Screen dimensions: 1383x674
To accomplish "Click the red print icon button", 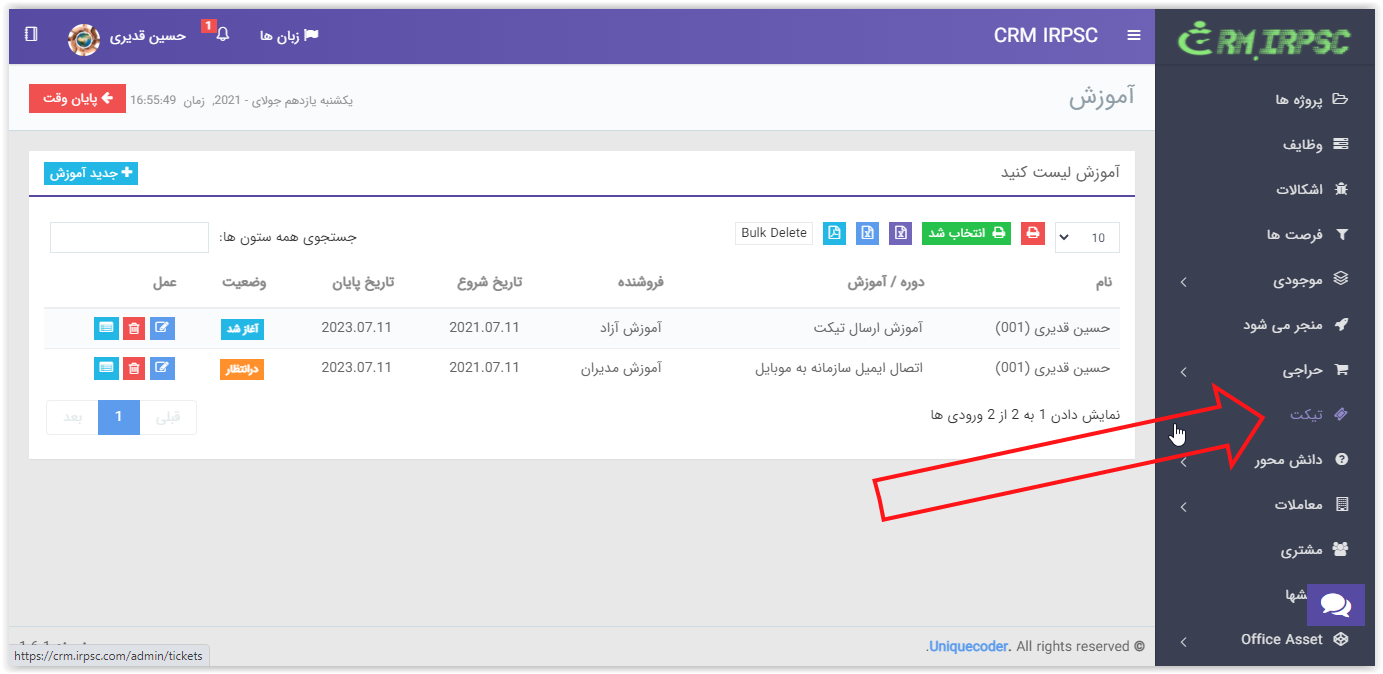I will [x=1032, y=233].
